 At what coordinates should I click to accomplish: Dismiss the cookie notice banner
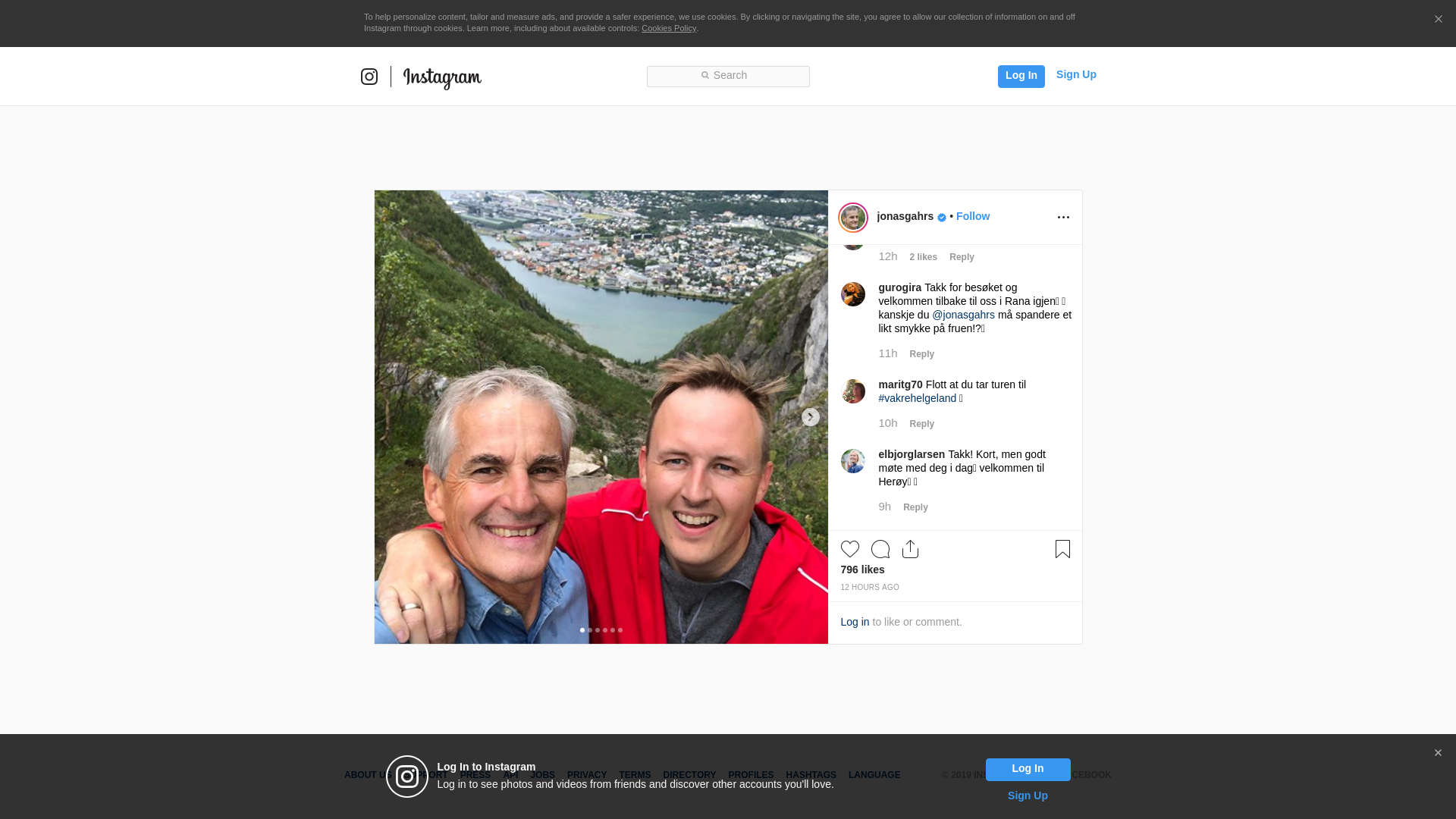click(1438, 20)
